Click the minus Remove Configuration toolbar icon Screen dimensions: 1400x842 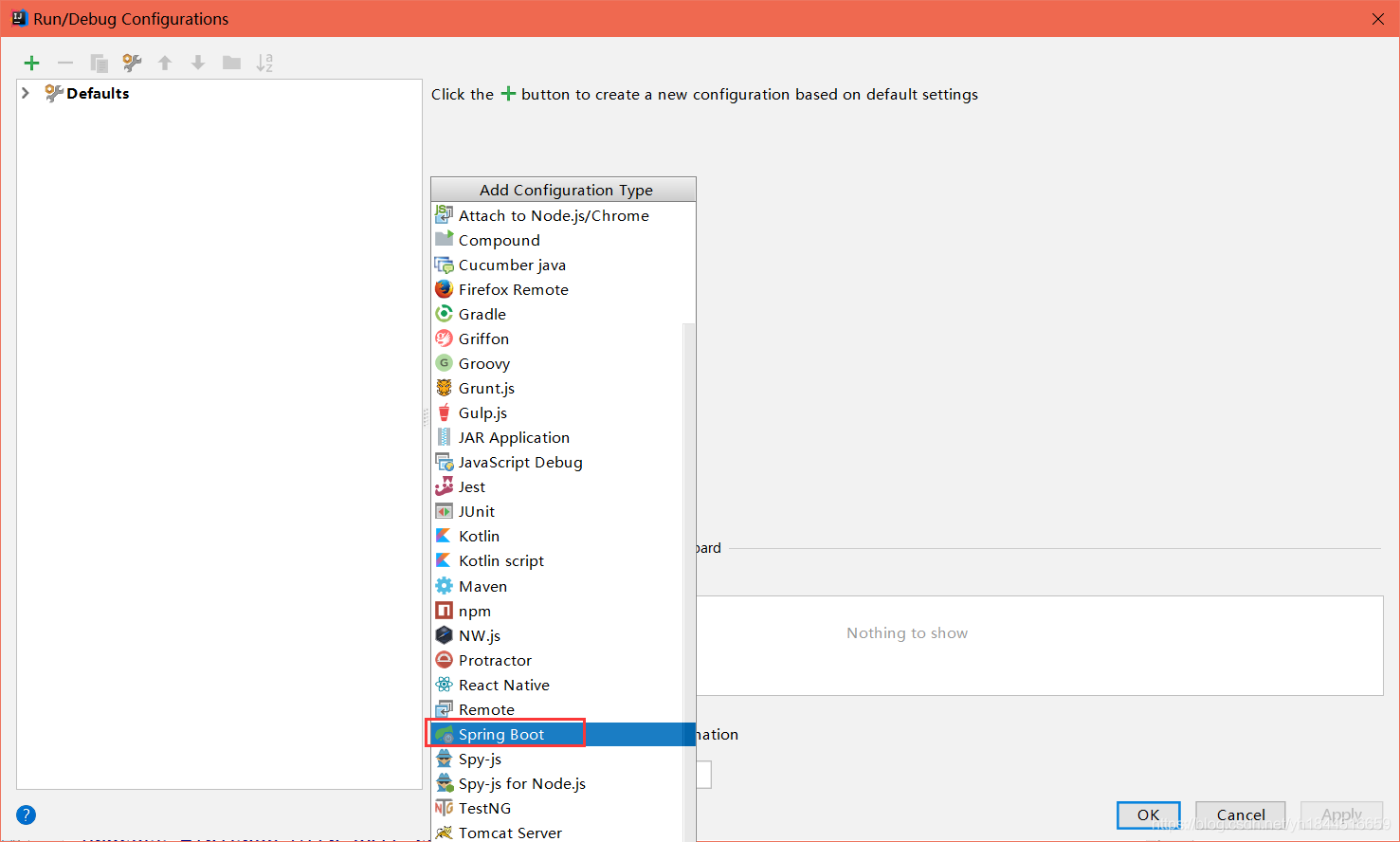coord(65,63)
